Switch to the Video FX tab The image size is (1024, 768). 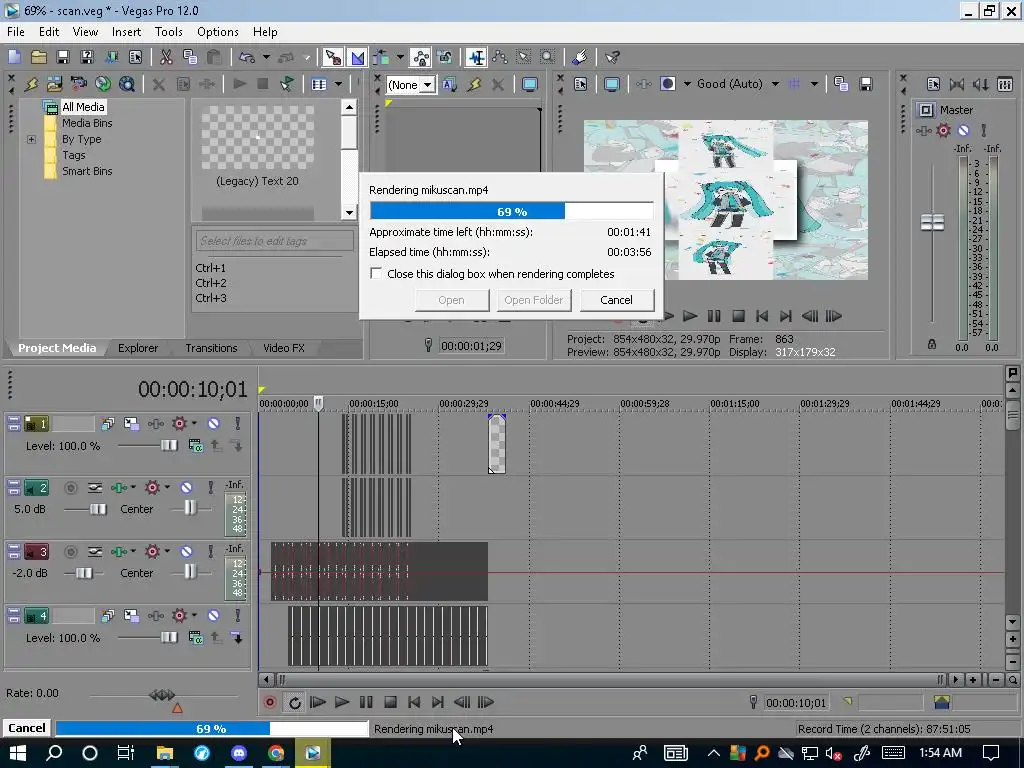pos(283,348)
